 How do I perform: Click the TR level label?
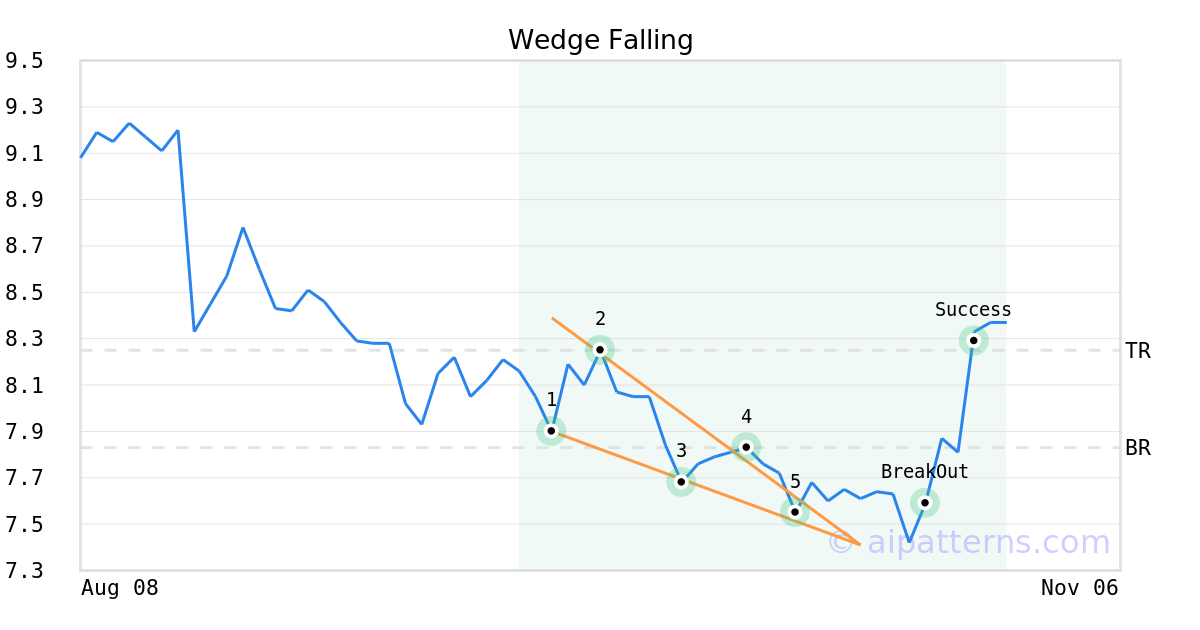coord(1138,351)
